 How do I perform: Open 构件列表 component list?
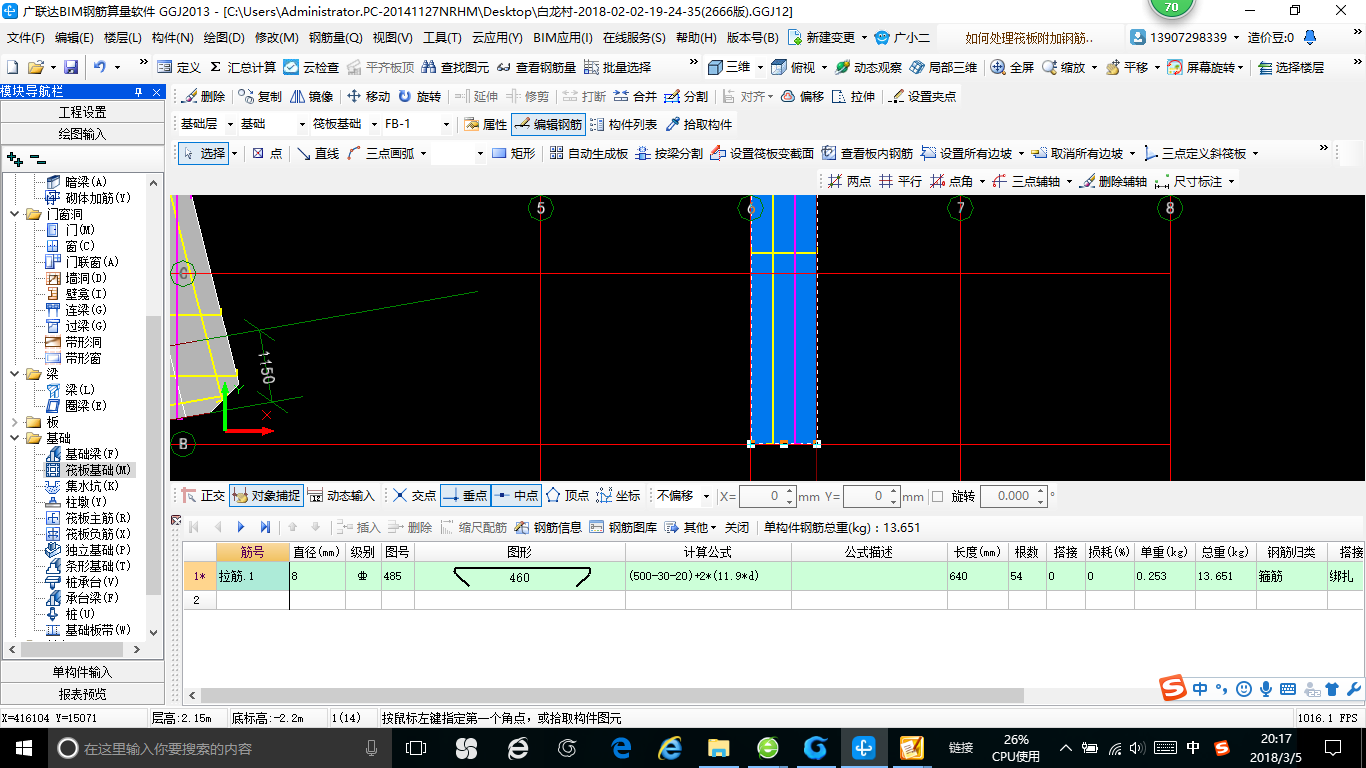point(624,125)
